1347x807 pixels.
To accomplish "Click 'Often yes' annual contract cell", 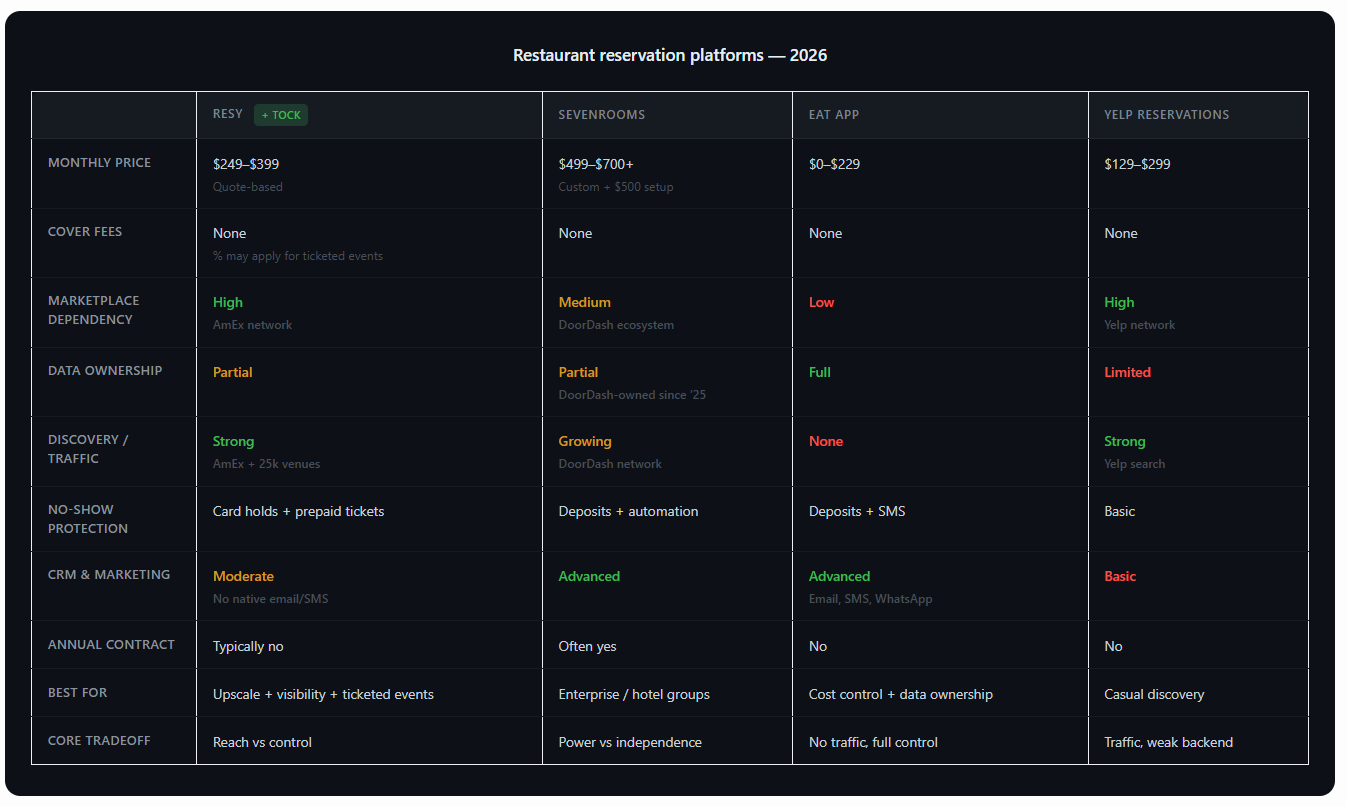I will click(588, 646).
